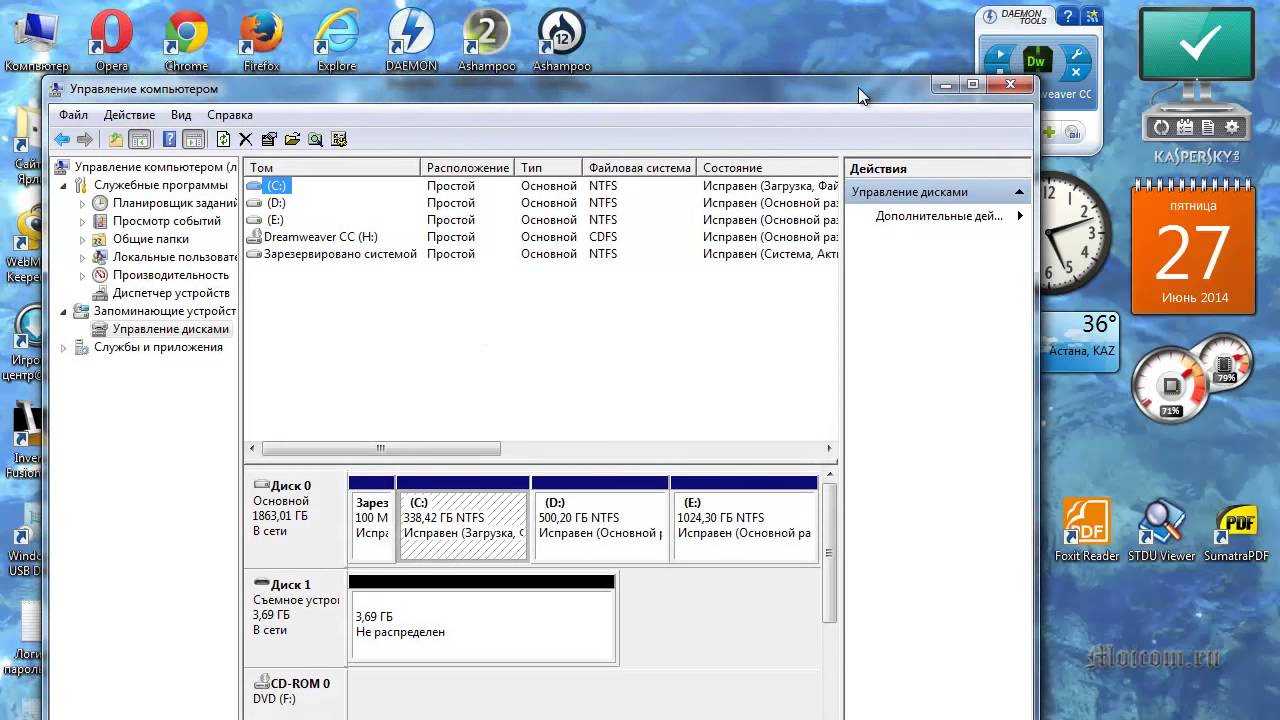Click the open folder toolbar icon
1280x720 pixels.
(x=292, y=140)
